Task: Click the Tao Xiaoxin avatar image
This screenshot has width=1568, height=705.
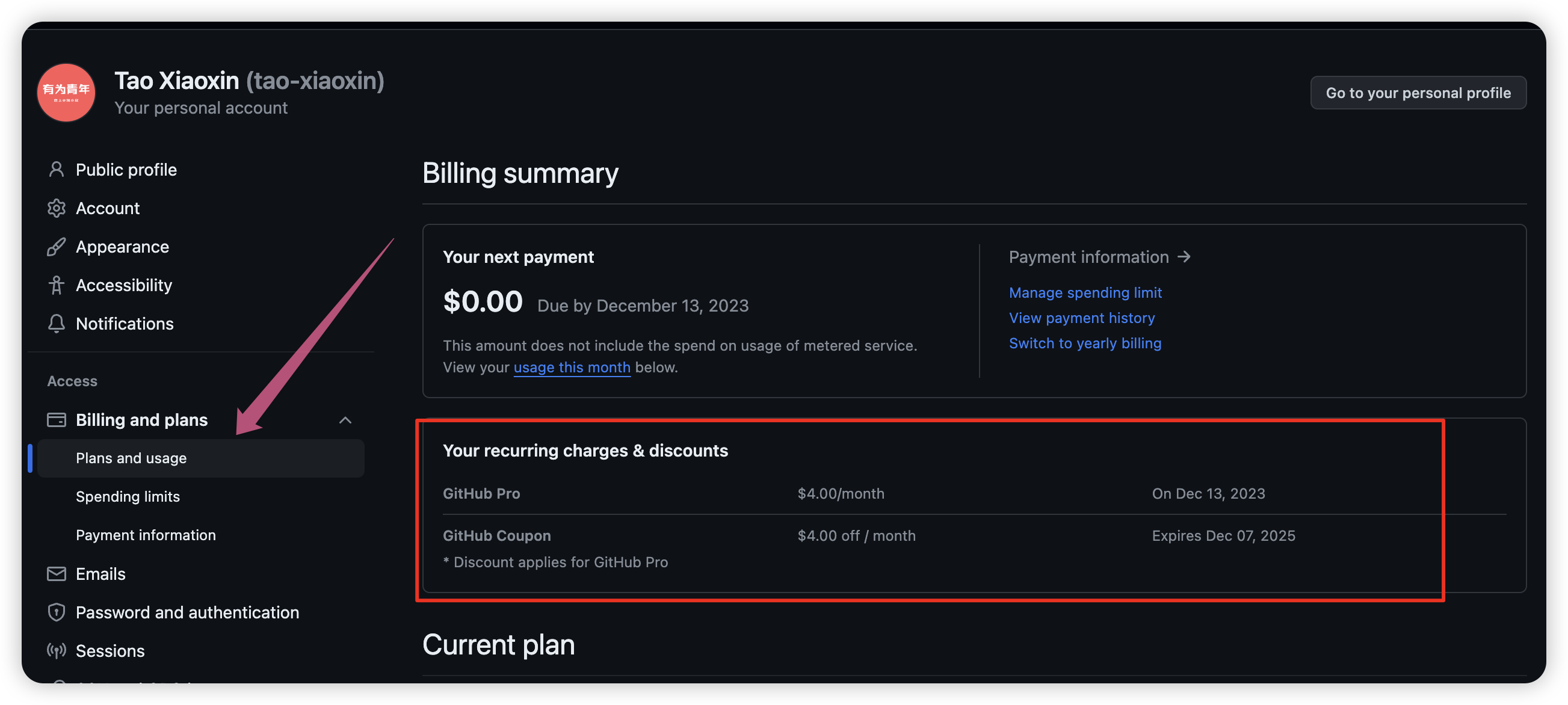Action: pyautogui.click(x=66, y=93)
